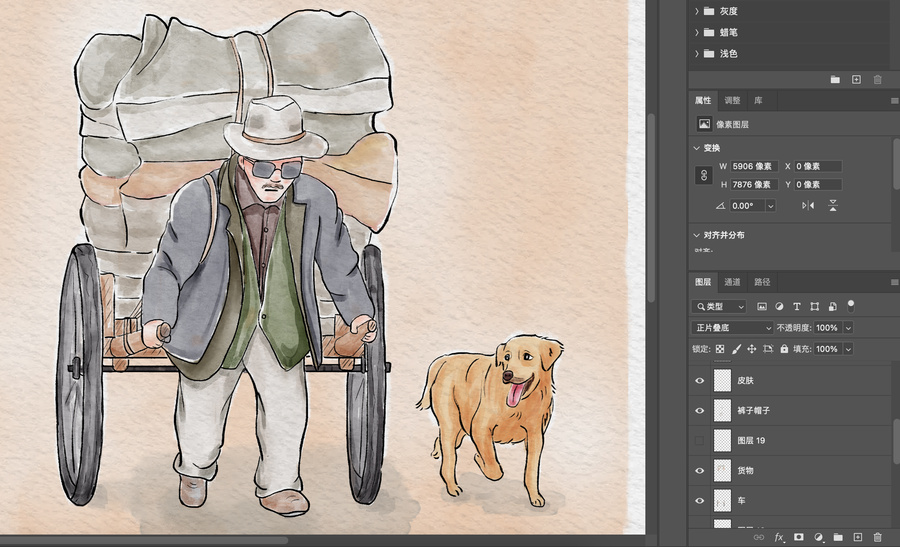Filter layers by pixel layers
This screenshot has width=900, height=547.
(x=762, y=307)
